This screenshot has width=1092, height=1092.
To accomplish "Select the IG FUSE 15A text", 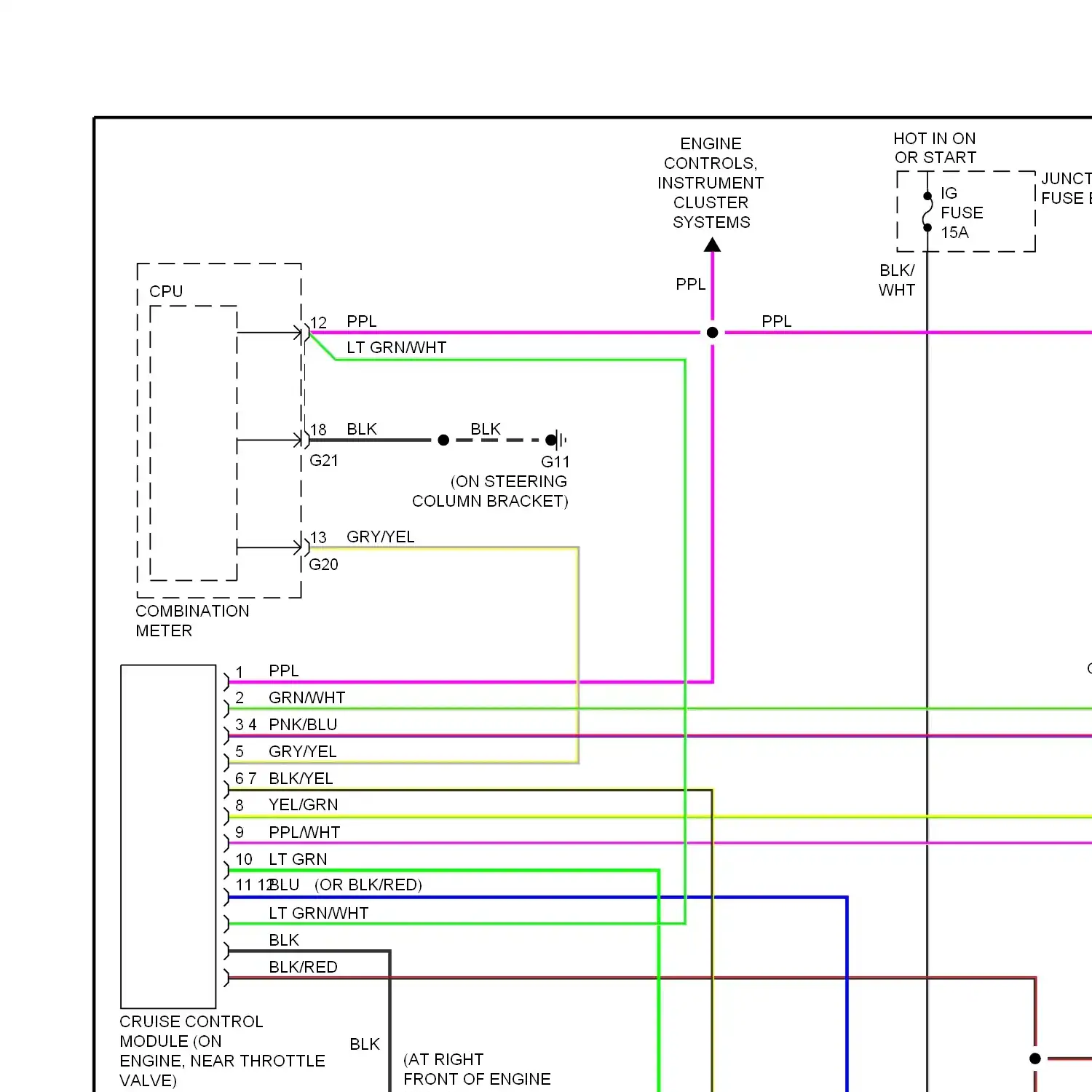I will 962,213.
